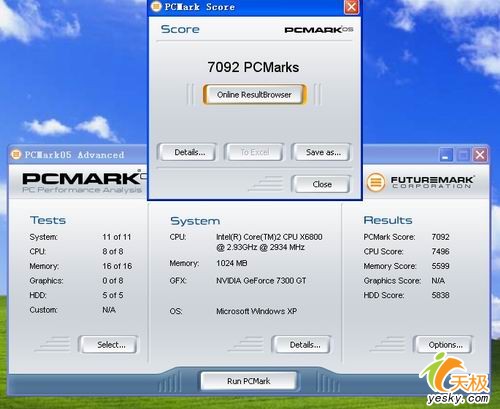Open Details... under the System section
Image resolution: width=500 pixels, height=409 pixels.
tap(303, 345)
